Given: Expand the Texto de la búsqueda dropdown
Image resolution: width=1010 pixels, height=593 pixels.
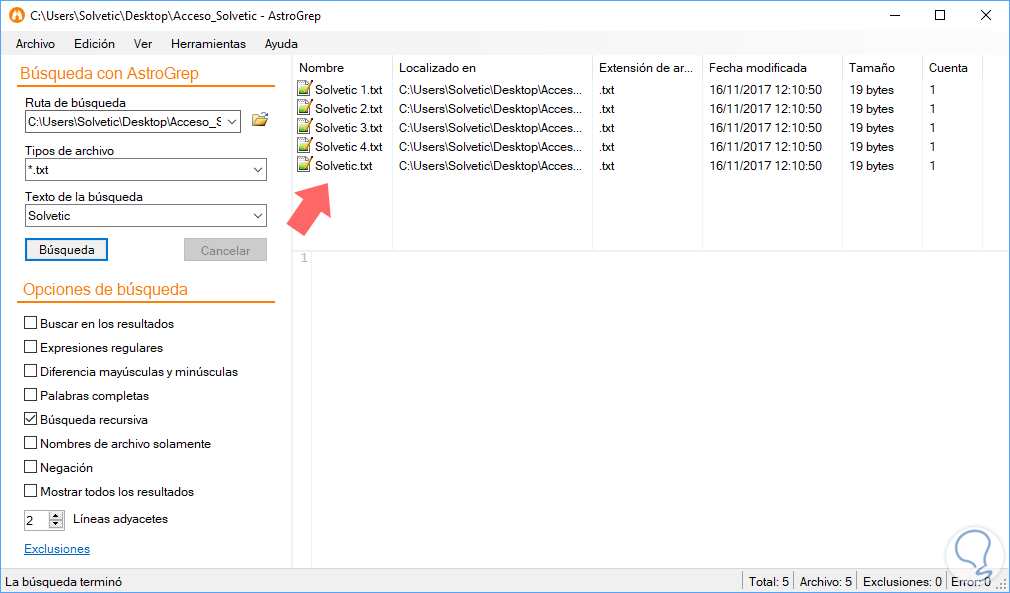Looking at the screenshot, I should coord(258,216).
